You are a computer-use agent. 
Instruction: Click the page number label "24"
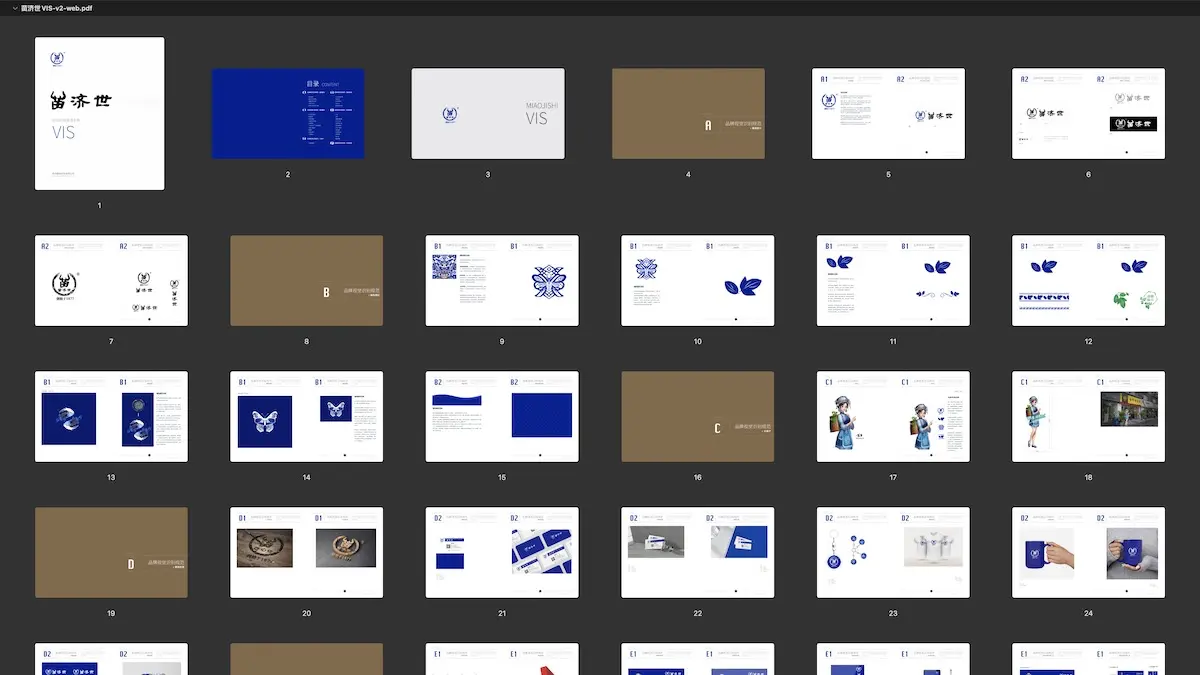pos(1088,613)
